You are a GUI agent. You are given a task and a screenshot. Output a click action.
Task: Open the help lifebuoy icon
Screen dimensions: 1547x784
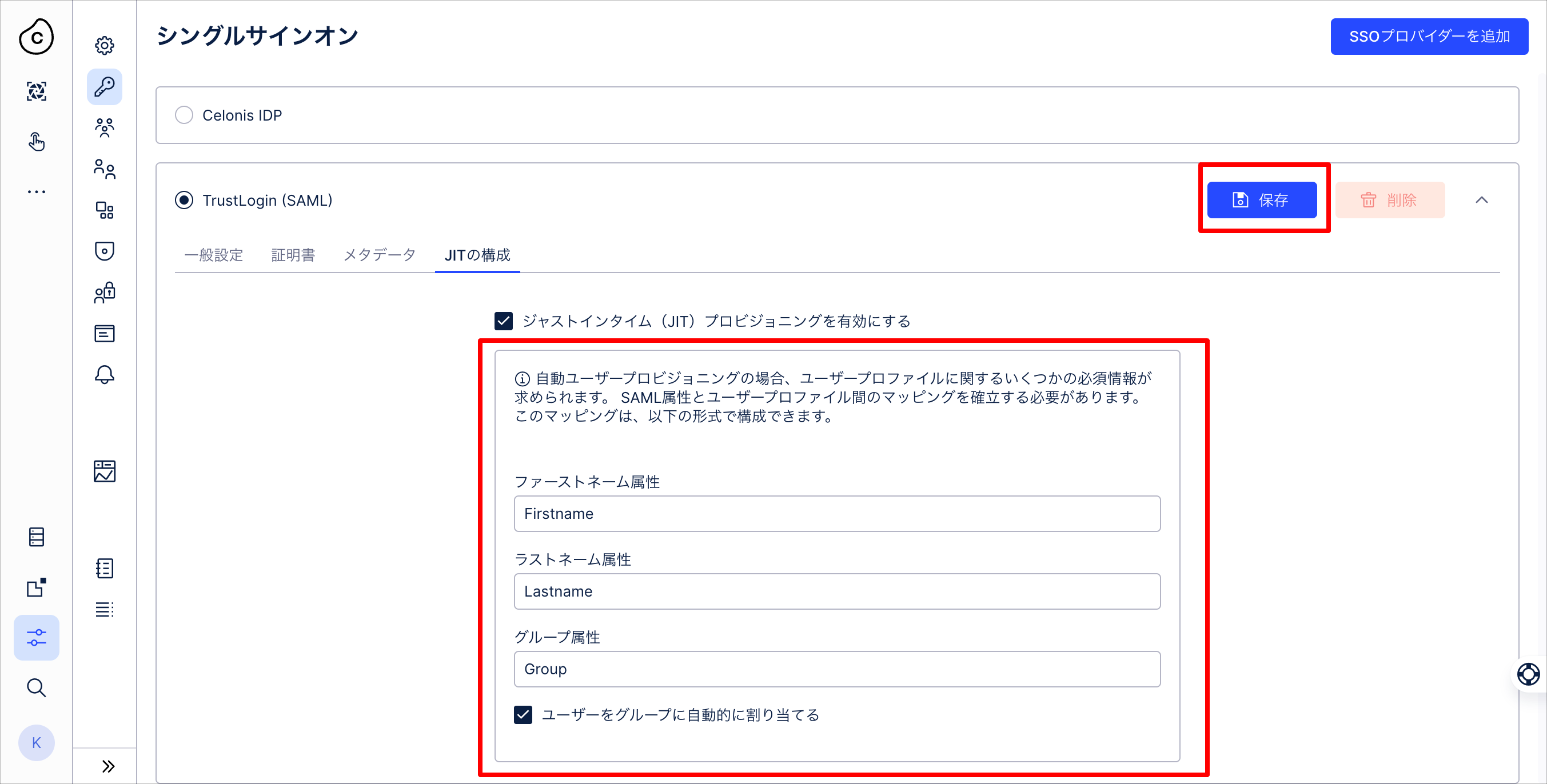coord(1528,674)
